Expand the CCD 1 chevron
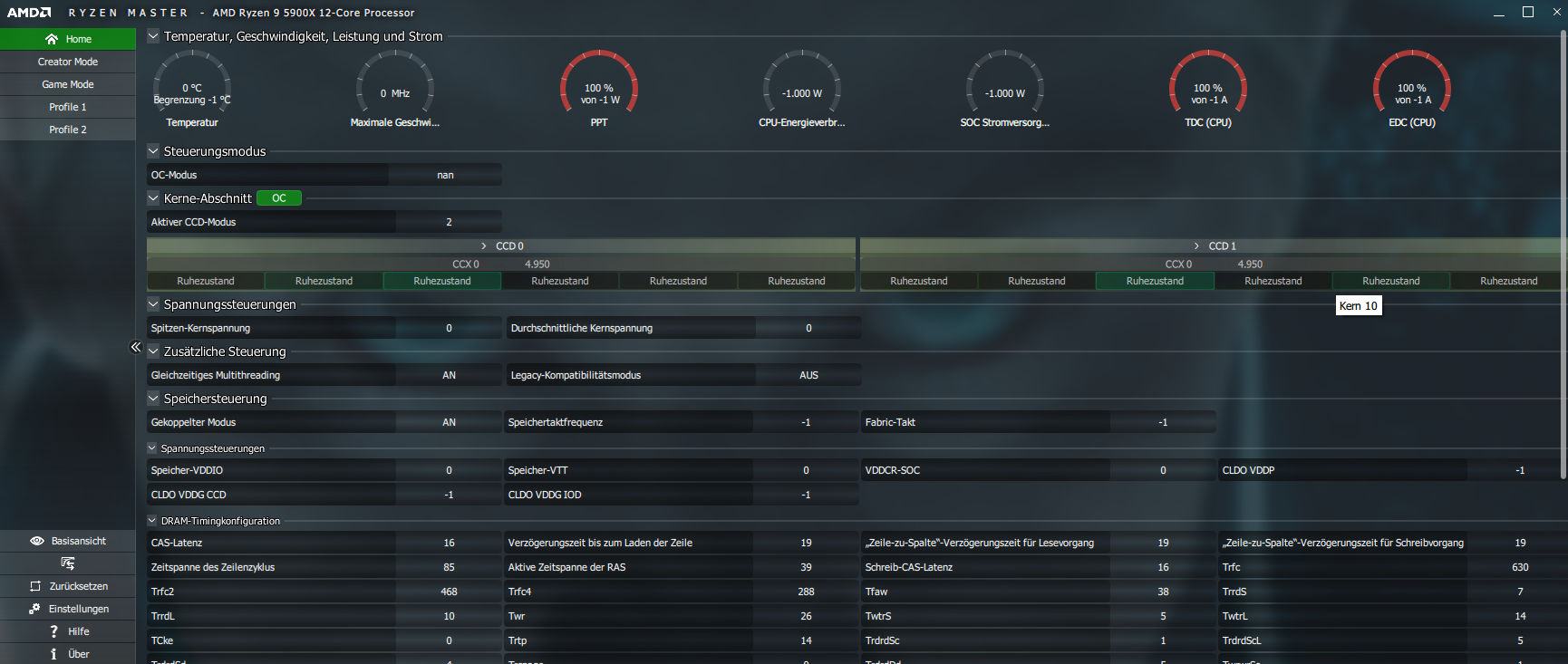The image size is (1568, 664). click(x=1196, y=245)
